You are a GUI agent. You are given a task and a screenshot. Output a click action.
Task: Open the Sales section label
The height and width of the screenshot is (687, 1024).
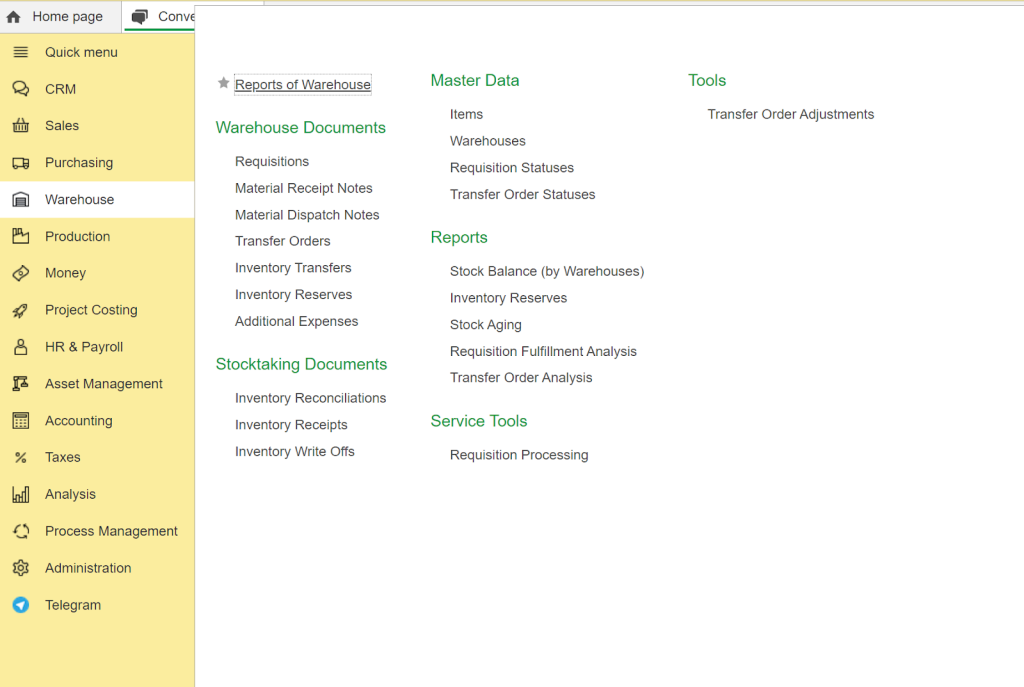(x=62, y=125)
